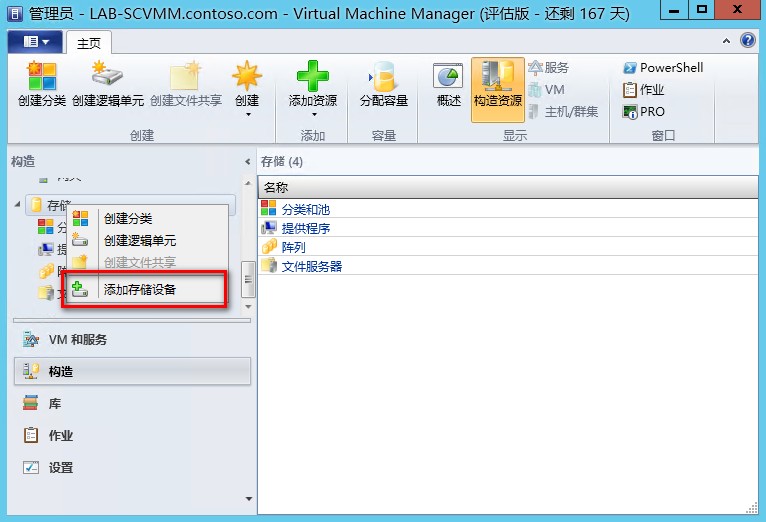Open the 提供程序 link in list
Image resolution: width=766 pixels, height=522 pixels.
pos(306,228)
